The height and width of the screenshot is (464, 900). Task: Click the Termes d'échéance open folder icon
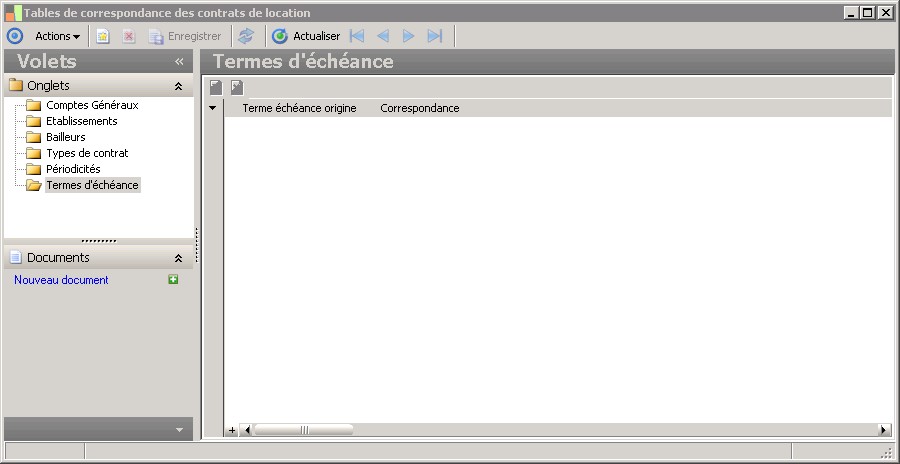(34, 185)
